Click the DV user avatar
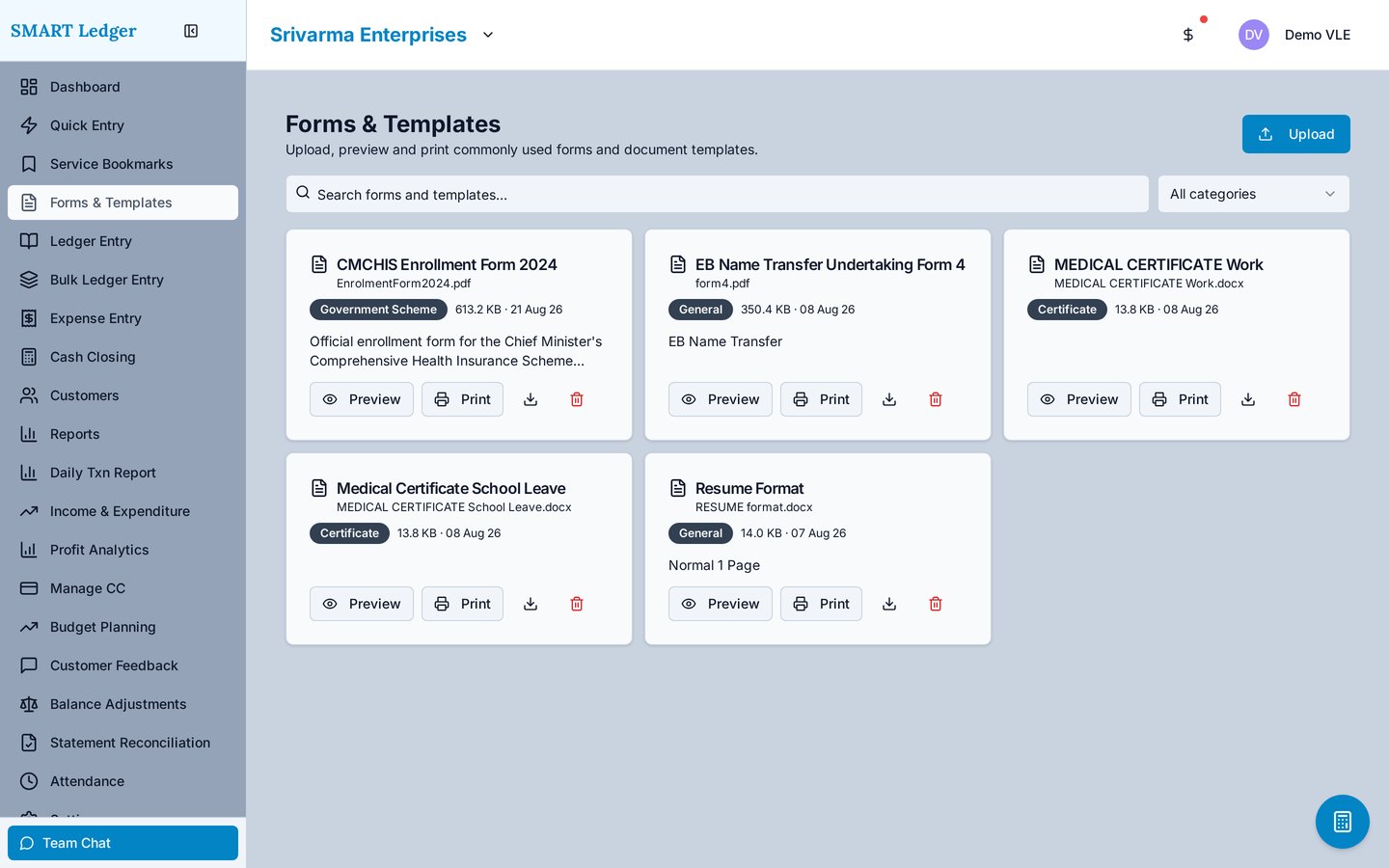This screenshot has width=1389, height=868. [1254, 35]
